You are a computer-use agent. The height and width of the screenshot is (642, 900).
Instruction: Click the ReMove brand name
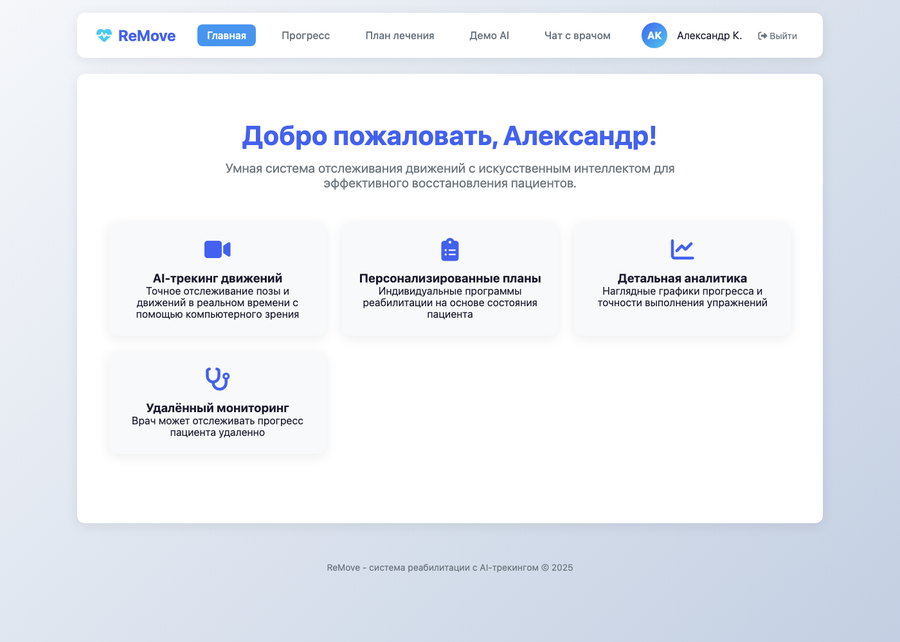pos(147,36)
